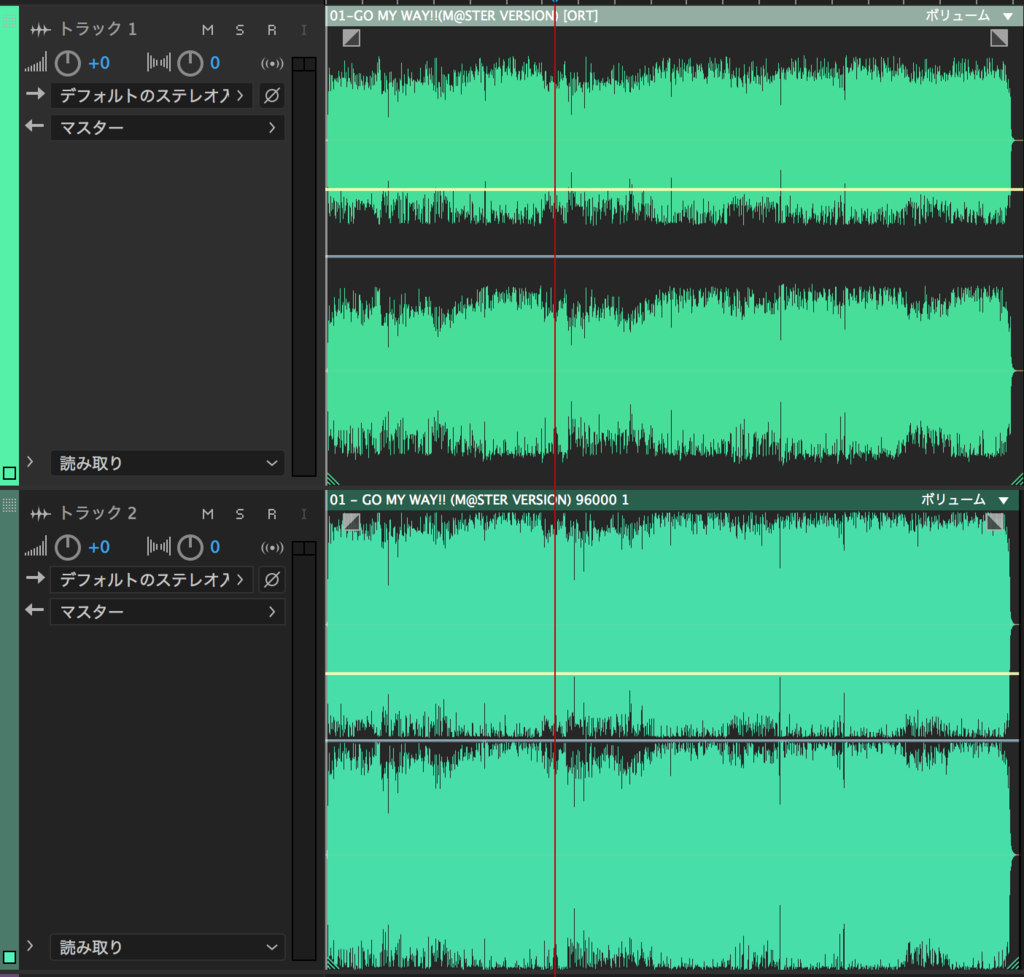Viewport: 1024px width, 977px height.
Task: Toggle Track 1 sum to mono icon
Action: tap(272, 63)
